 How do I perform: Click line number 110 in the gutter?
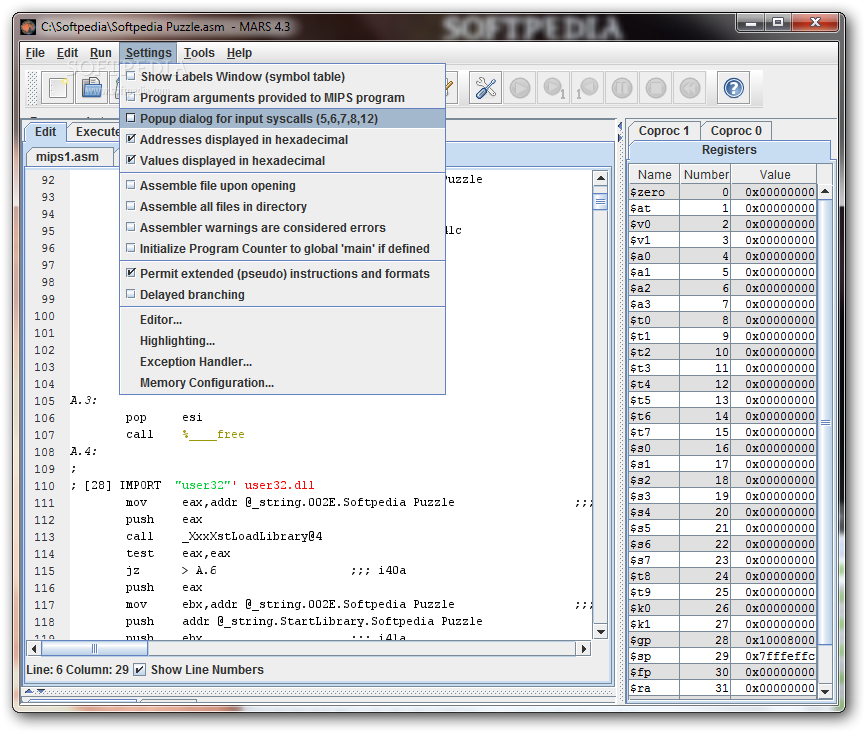(x=45, y=486)
